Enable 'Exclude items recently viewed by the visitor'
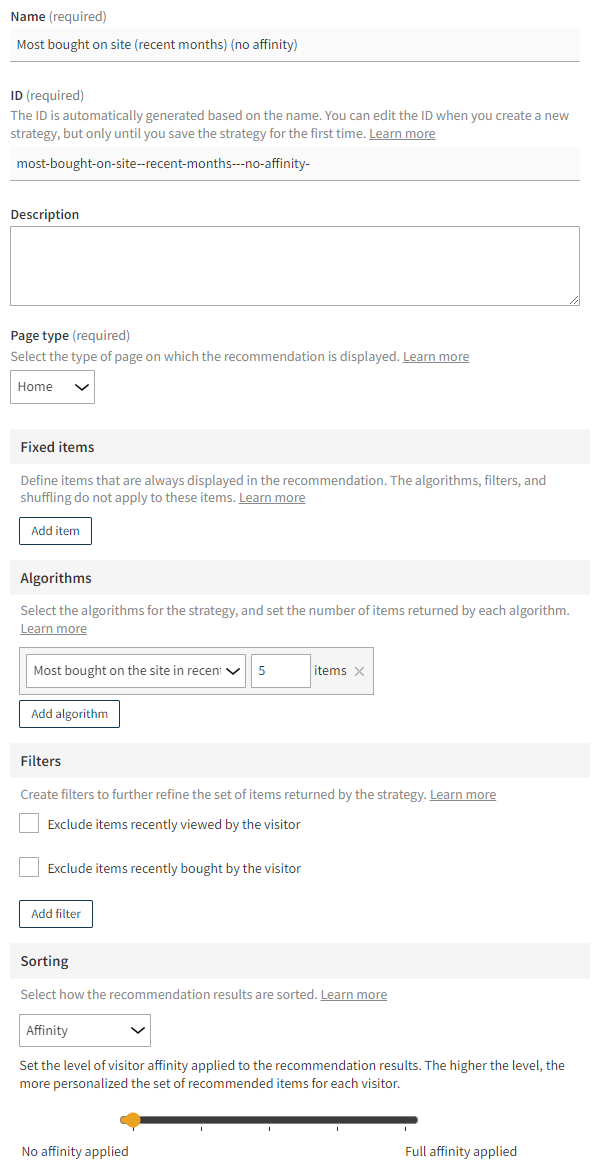This screenshot has width=600, height=1169. point(28,823)
